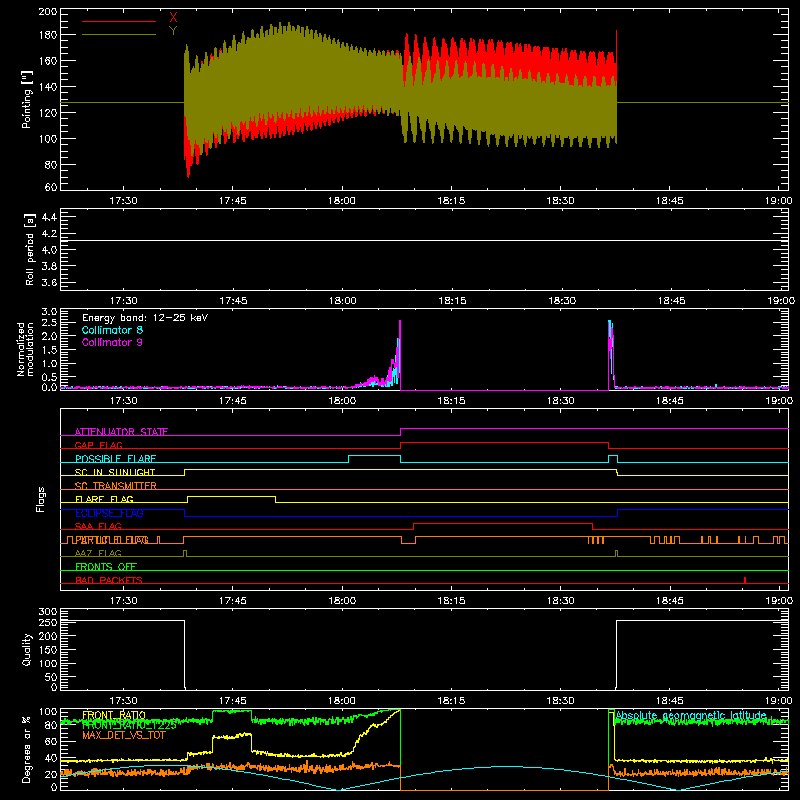Click the SC_TRANSMITTER flag label

[x=116, y=486]
